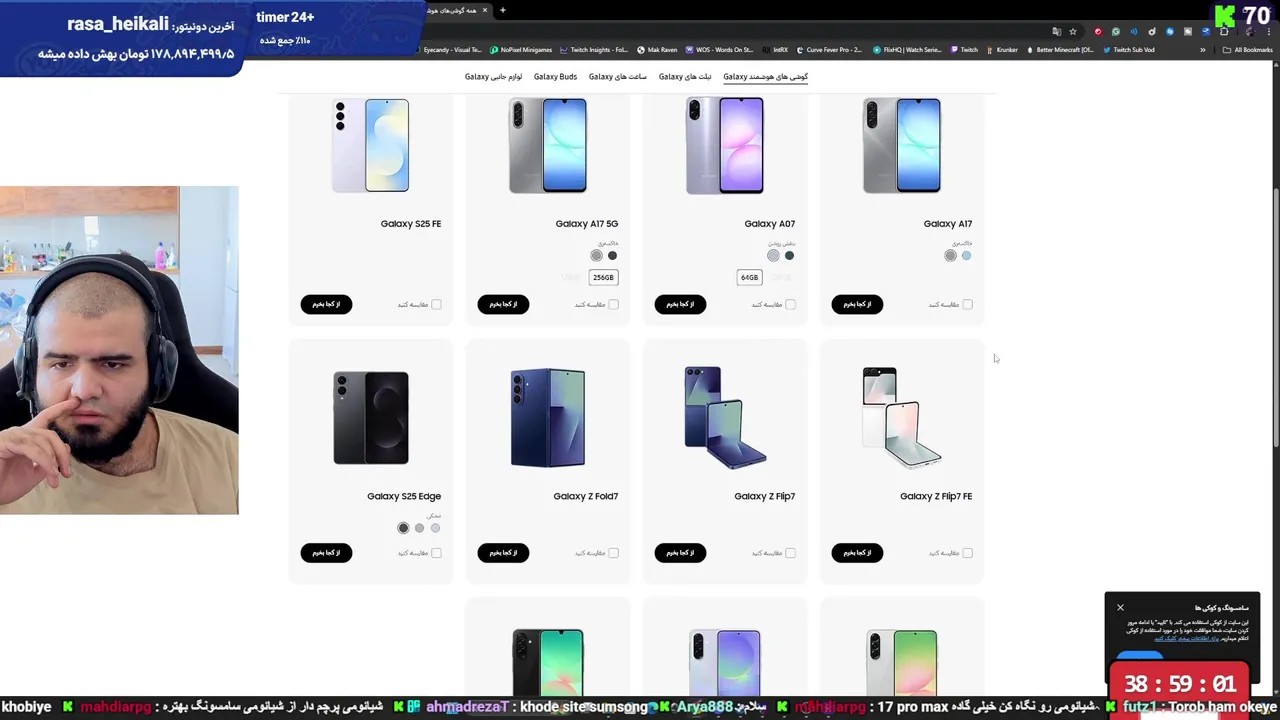The image size is (1280, 720).
Task: Open the Galaxy S25 Edge product image
Action: pos(371,418)
